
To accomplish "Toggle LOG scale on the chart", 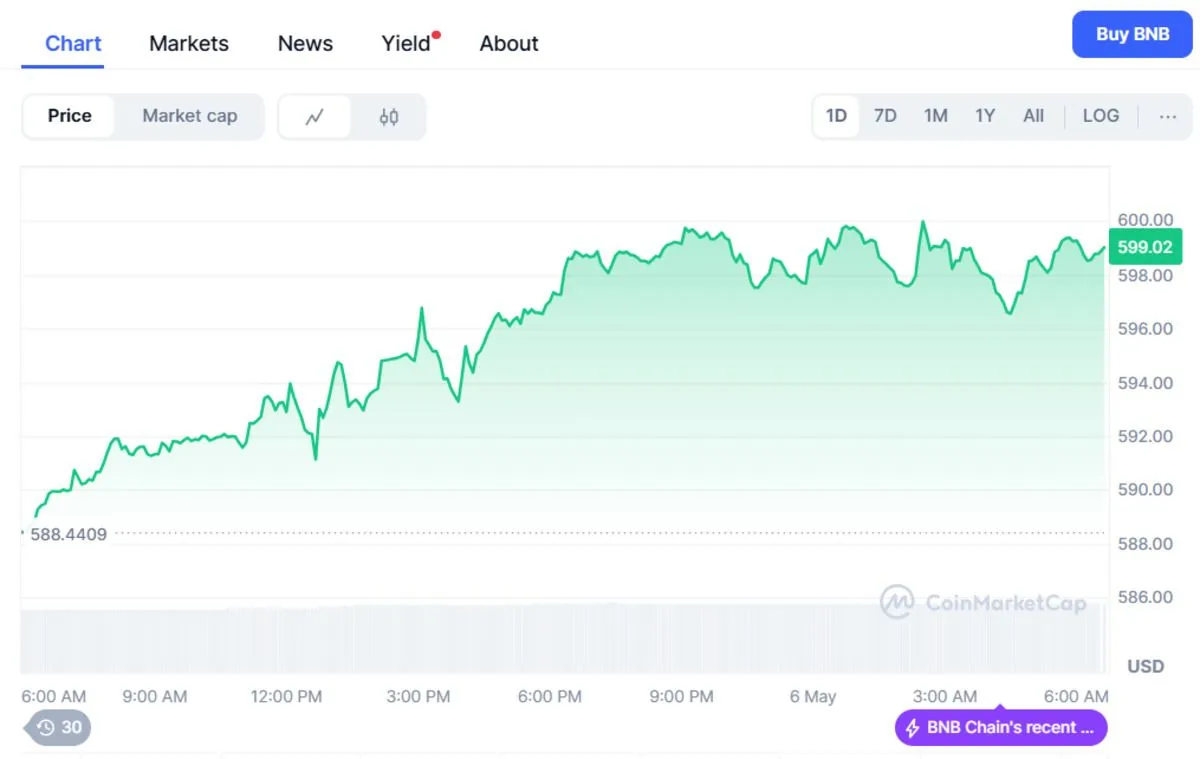I will (x=1100, y=116).
